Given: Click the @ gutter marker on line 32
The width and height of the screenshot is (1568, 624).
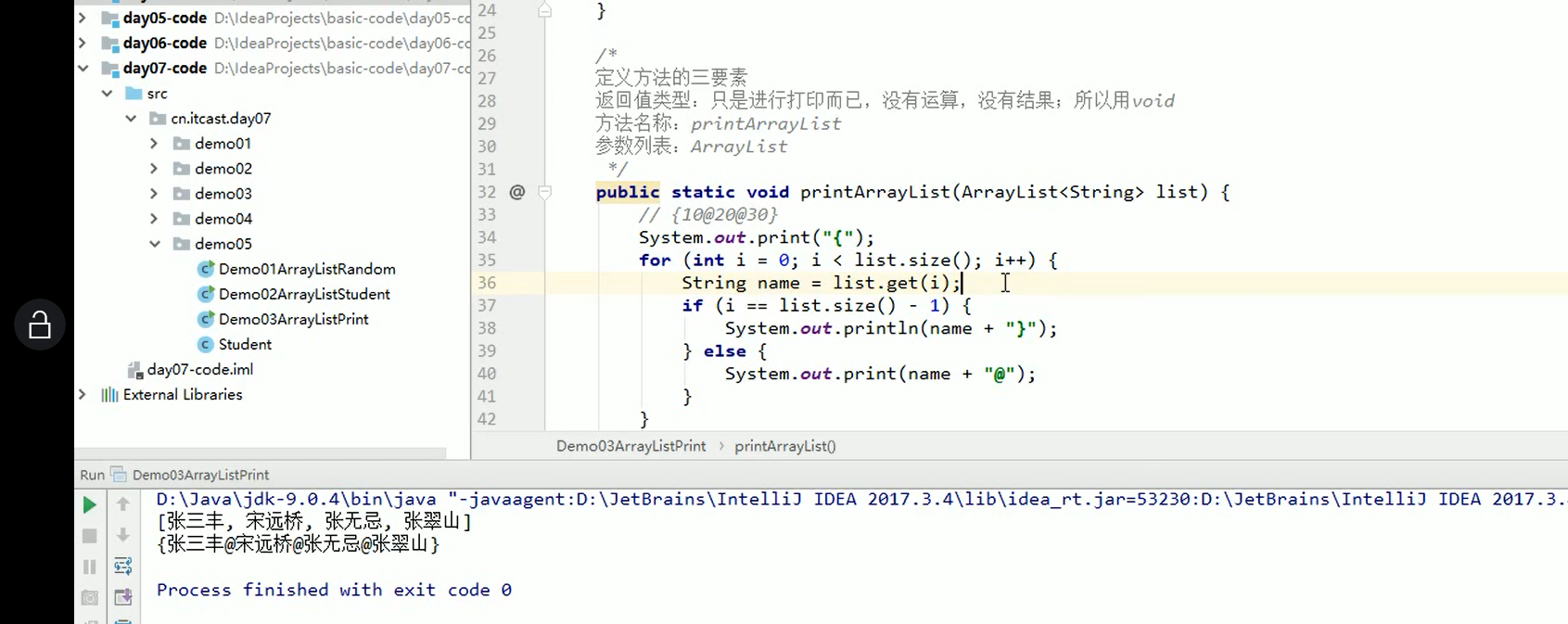Looking at the screenshot, I should [x=517, y=192].
